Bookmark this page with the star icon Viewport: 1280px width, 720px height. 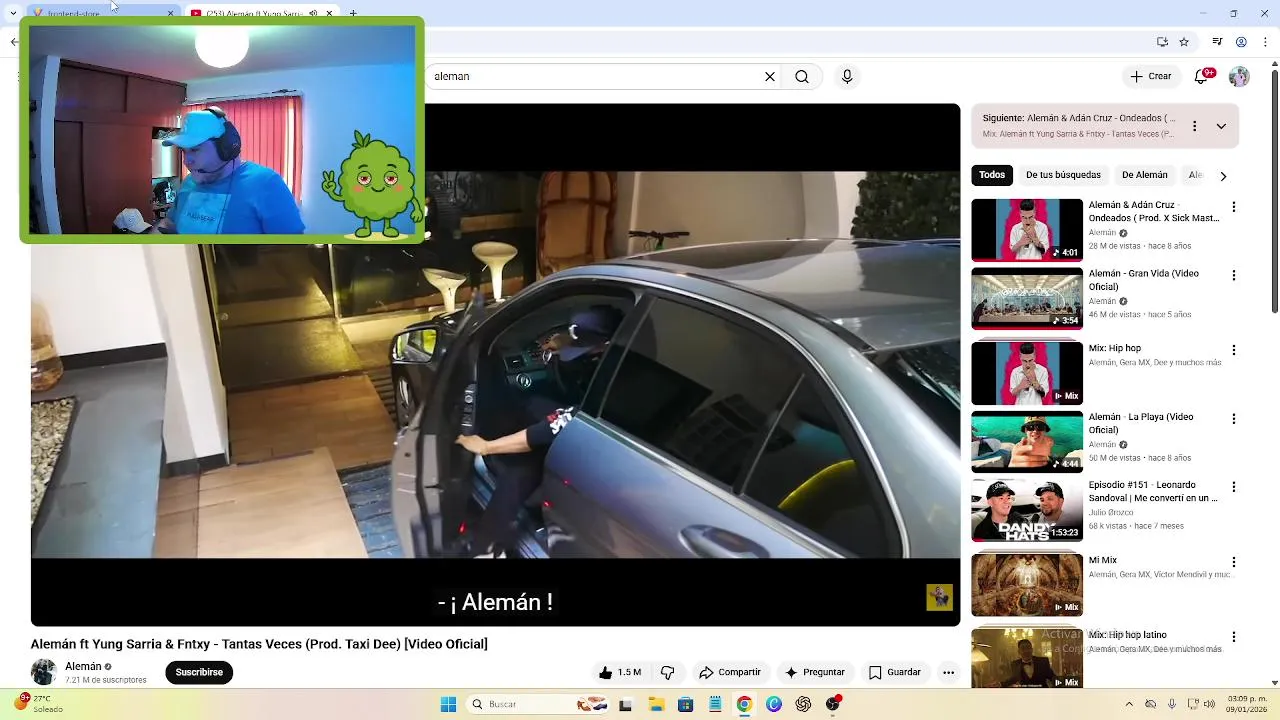point(1184,42)
